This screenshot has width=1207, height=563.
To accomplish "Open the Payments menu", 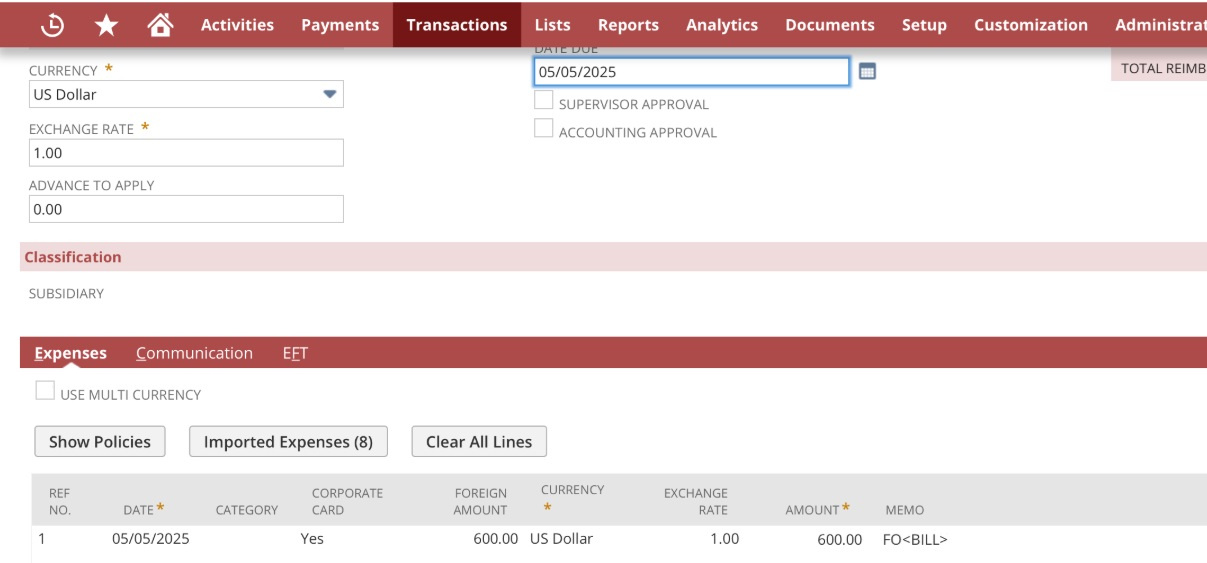I will [x=340, y=25].
